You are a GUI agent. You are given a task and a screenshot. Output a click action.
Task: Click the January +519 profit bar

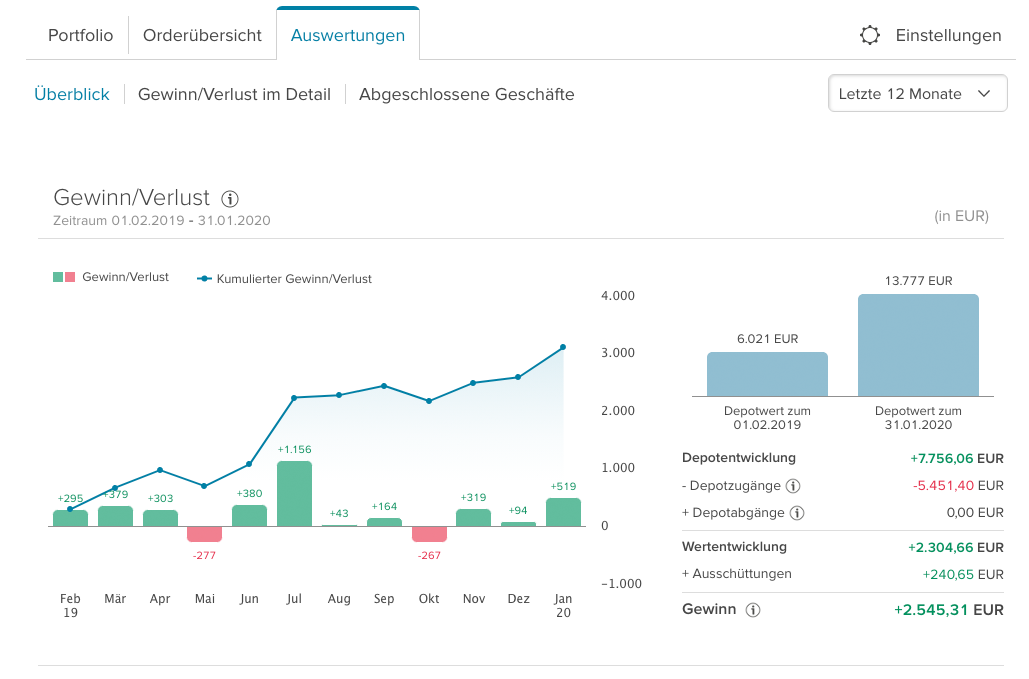(x=563, y=512)
